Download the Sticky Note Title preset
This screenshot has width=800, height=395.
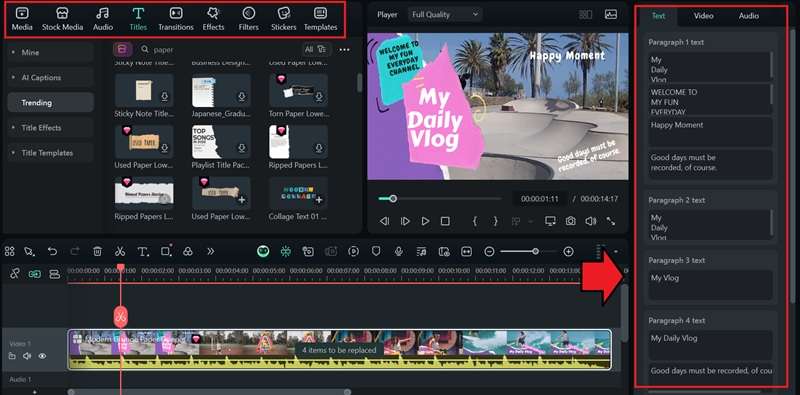[164, 97]
